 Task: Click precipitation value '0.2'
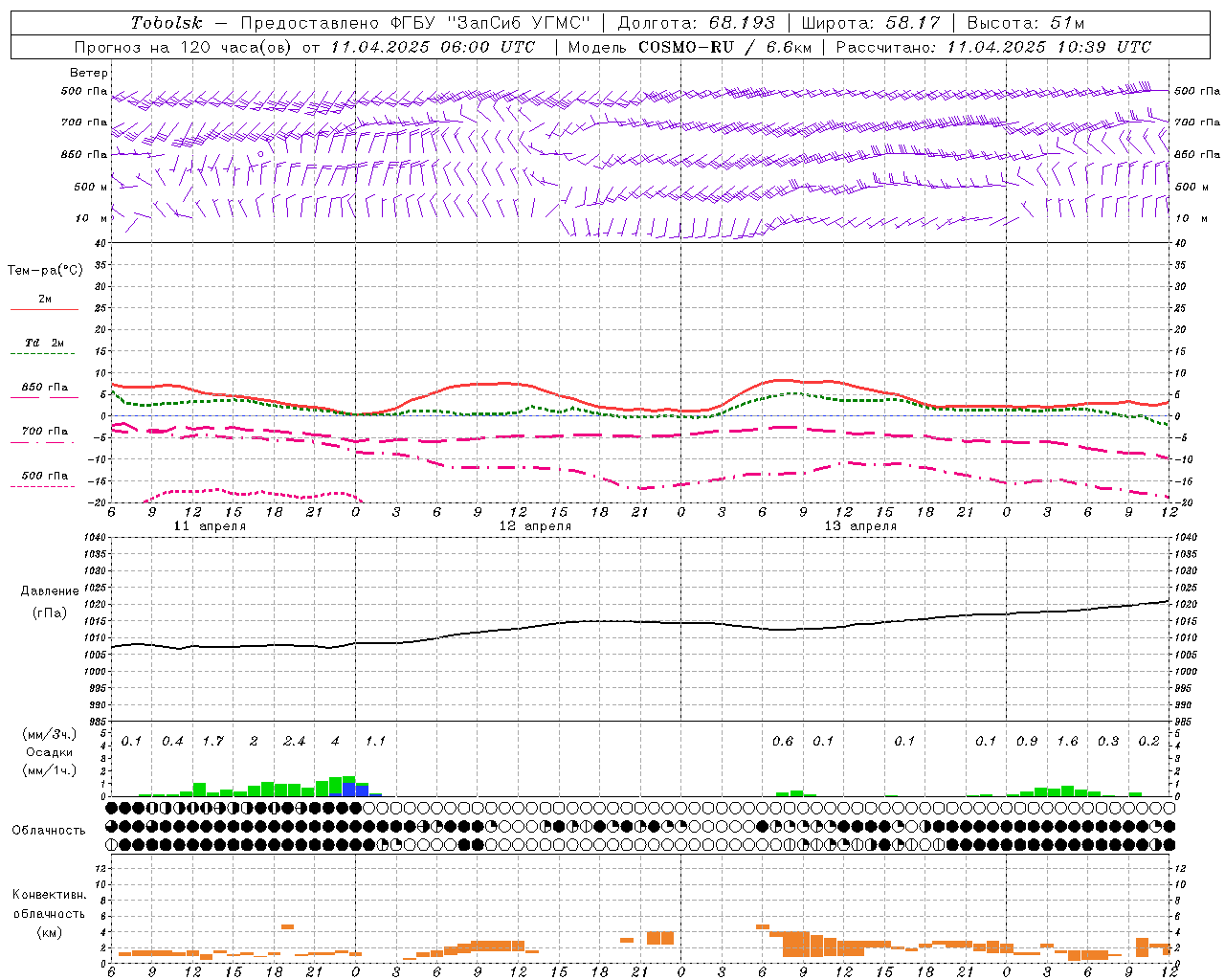[x=1148, y=742]
